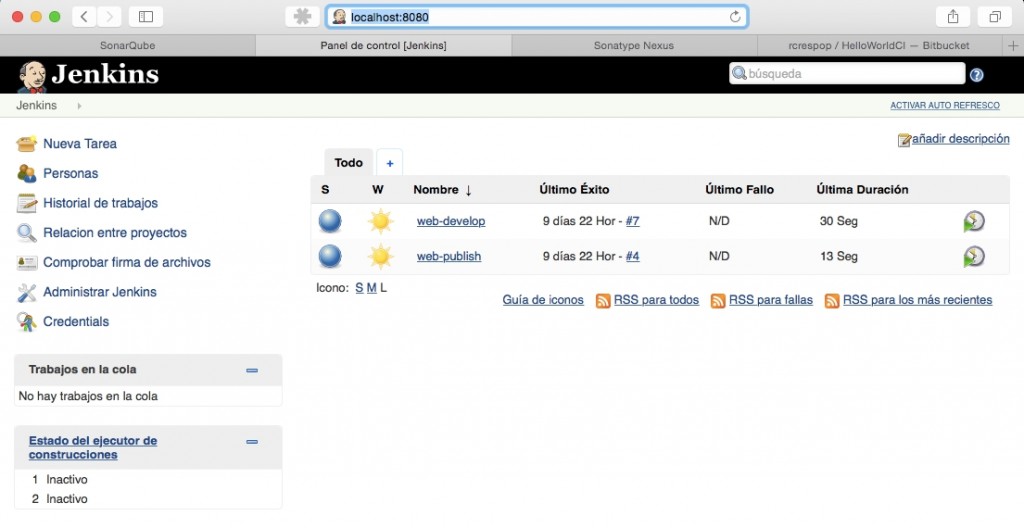The height and width of the screenshot is (528, 1024).
Task: Click the 13 Seg duration cell
Action: [839, 256]
